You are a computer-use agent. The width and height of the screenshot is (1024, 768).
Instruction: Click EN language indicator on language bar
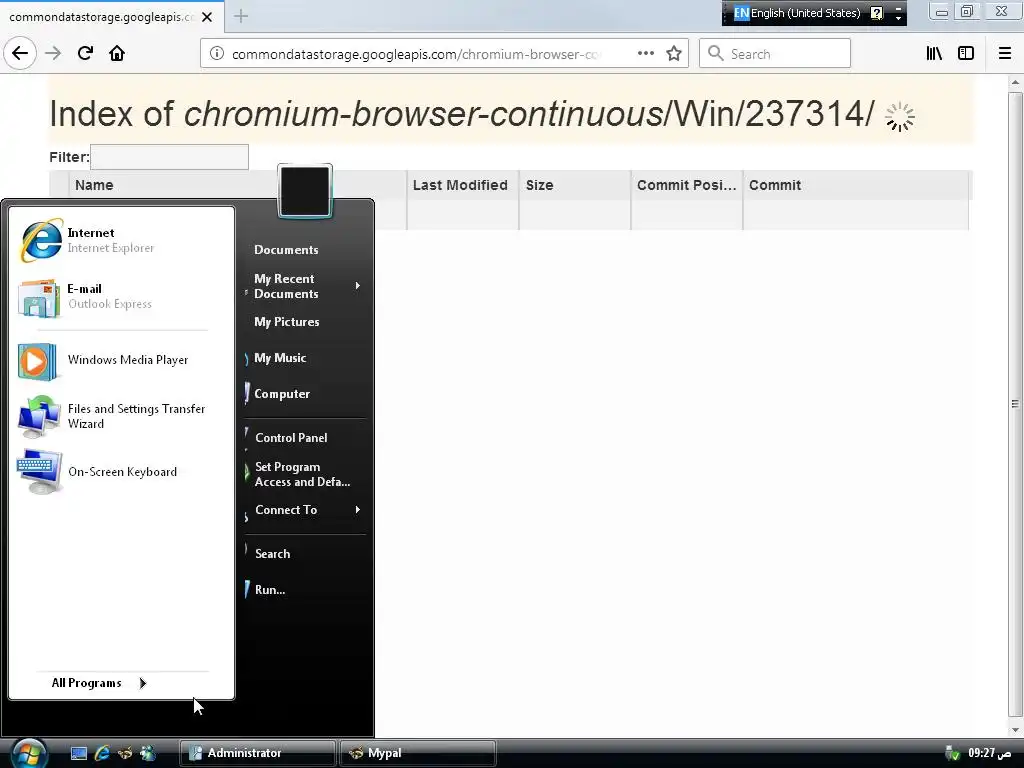(741, 13)
